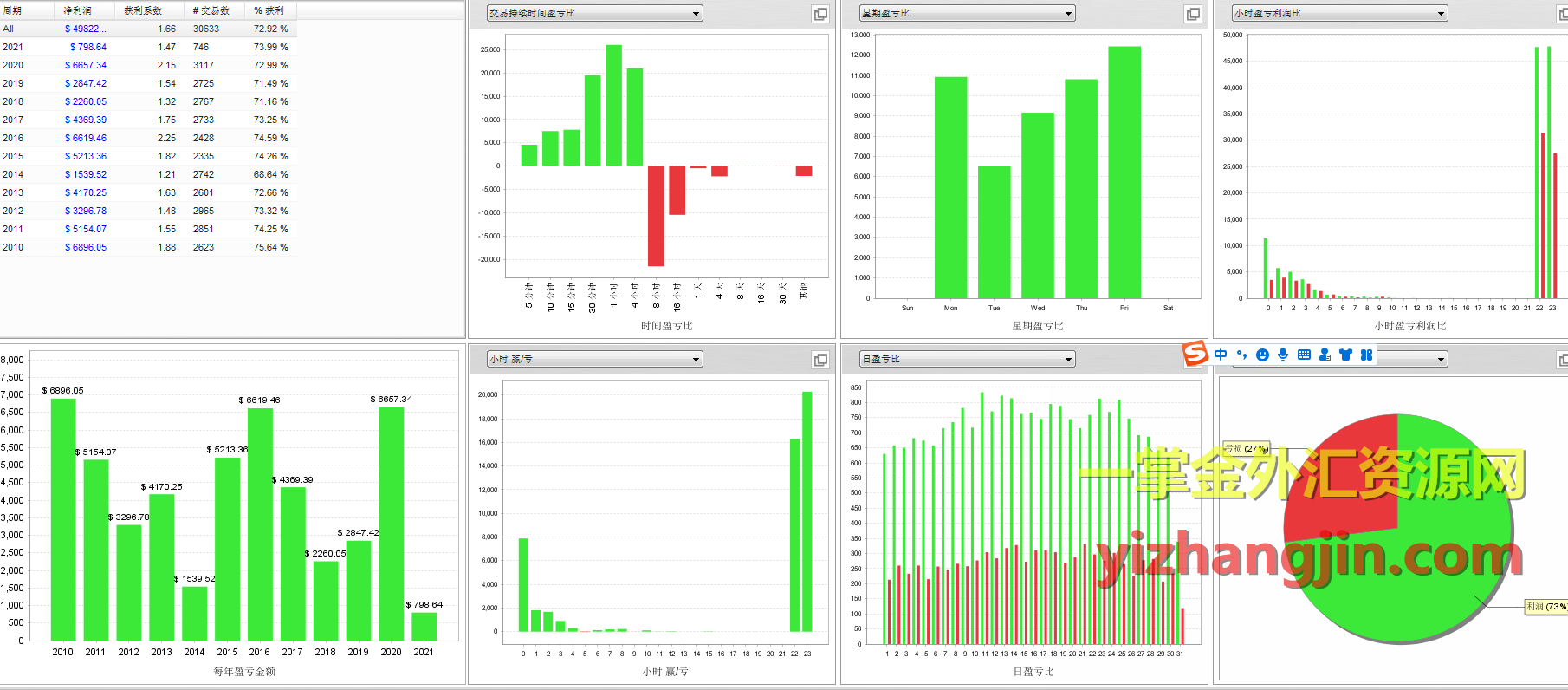Screen dimensions: 1568x690
Task: Open the 日盈亏比 dropdown
Action: point(967,359)
